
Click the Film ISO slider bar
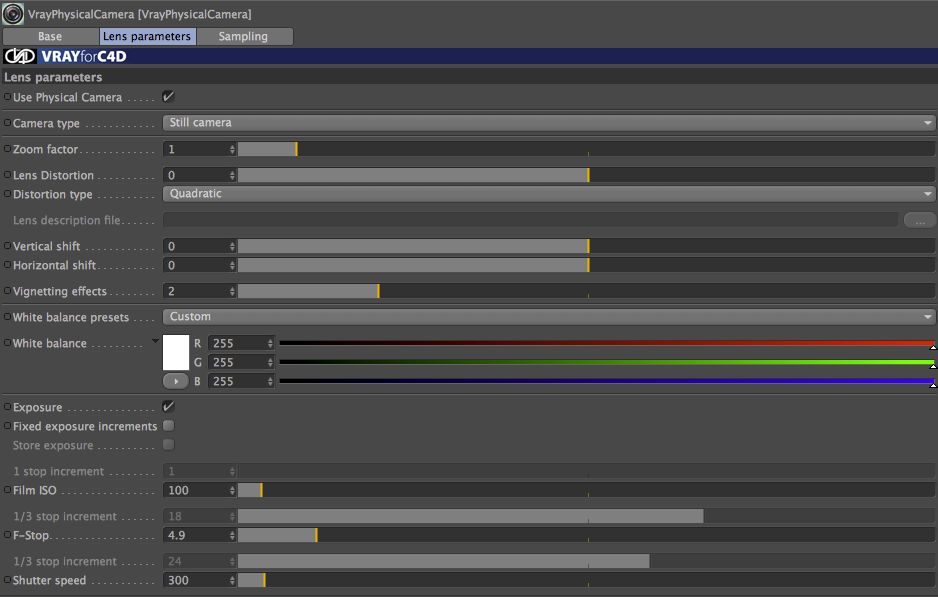(x=586, y=491)
